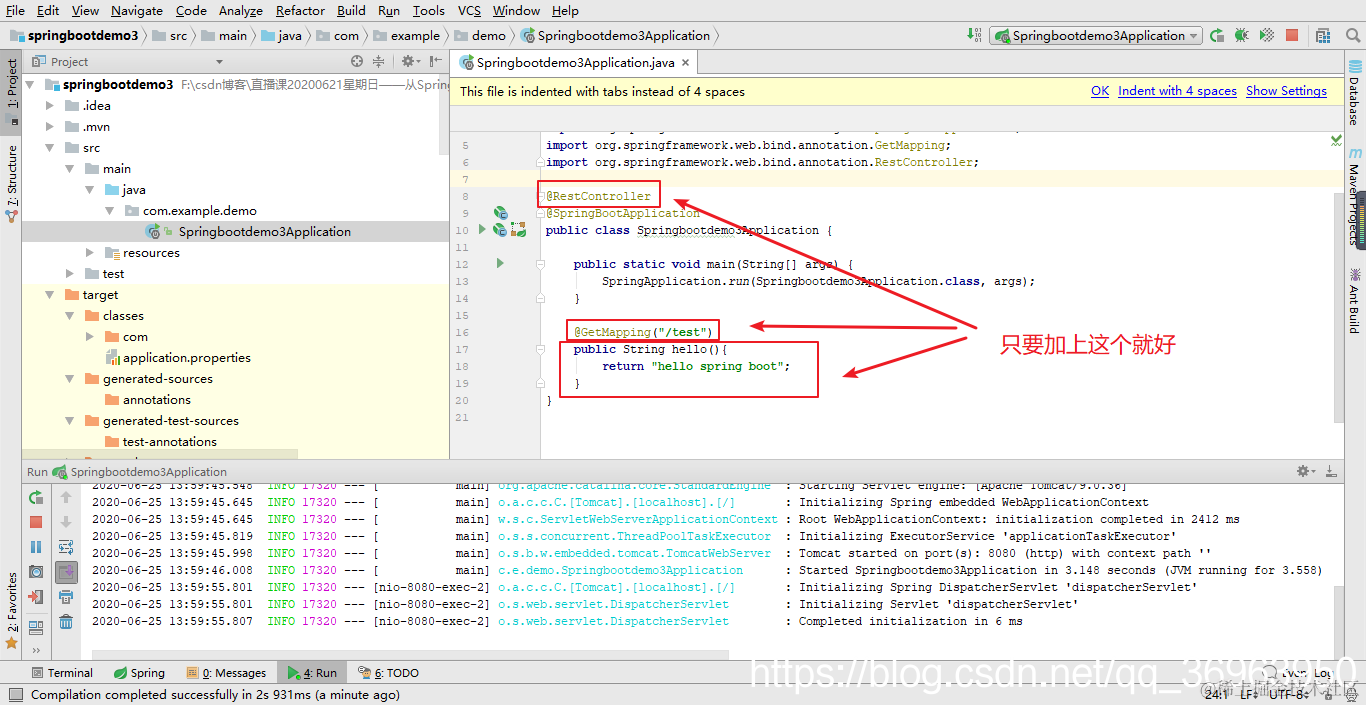Image resolution: width=1366 pixels, height=705 pixels.
Task: Build project via the binary arrow icon
Action: (x=973, y=35)
